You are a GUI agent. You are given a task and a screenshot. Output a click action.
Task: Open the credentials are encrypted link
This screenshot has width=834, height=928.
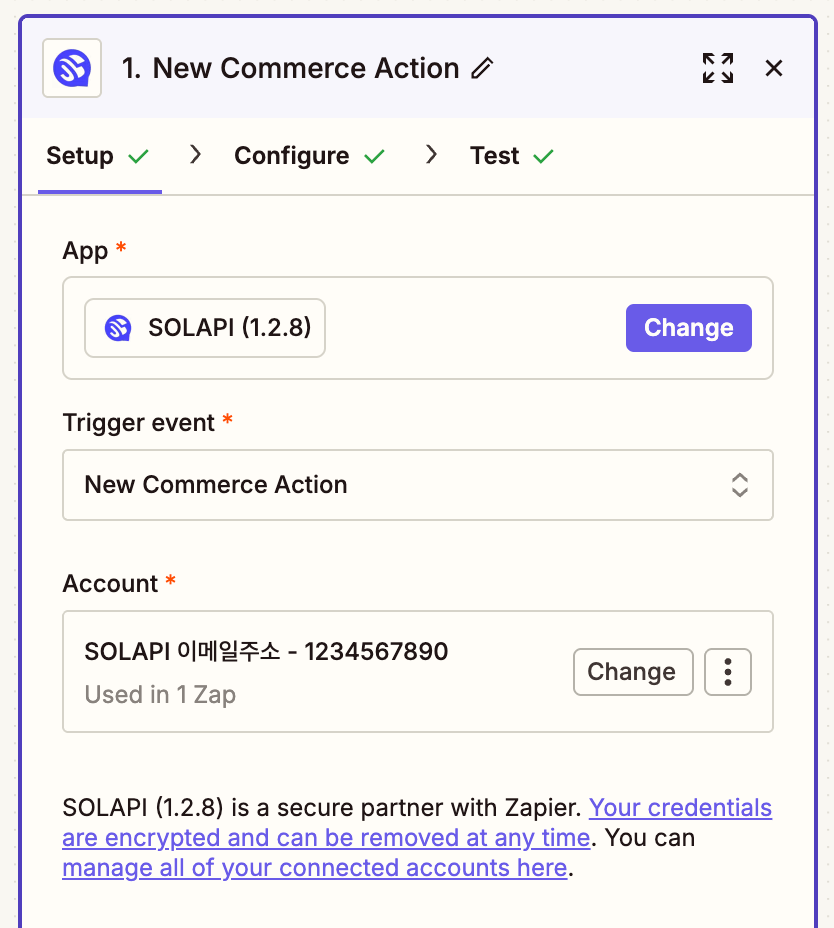click(x=417, y=823)
